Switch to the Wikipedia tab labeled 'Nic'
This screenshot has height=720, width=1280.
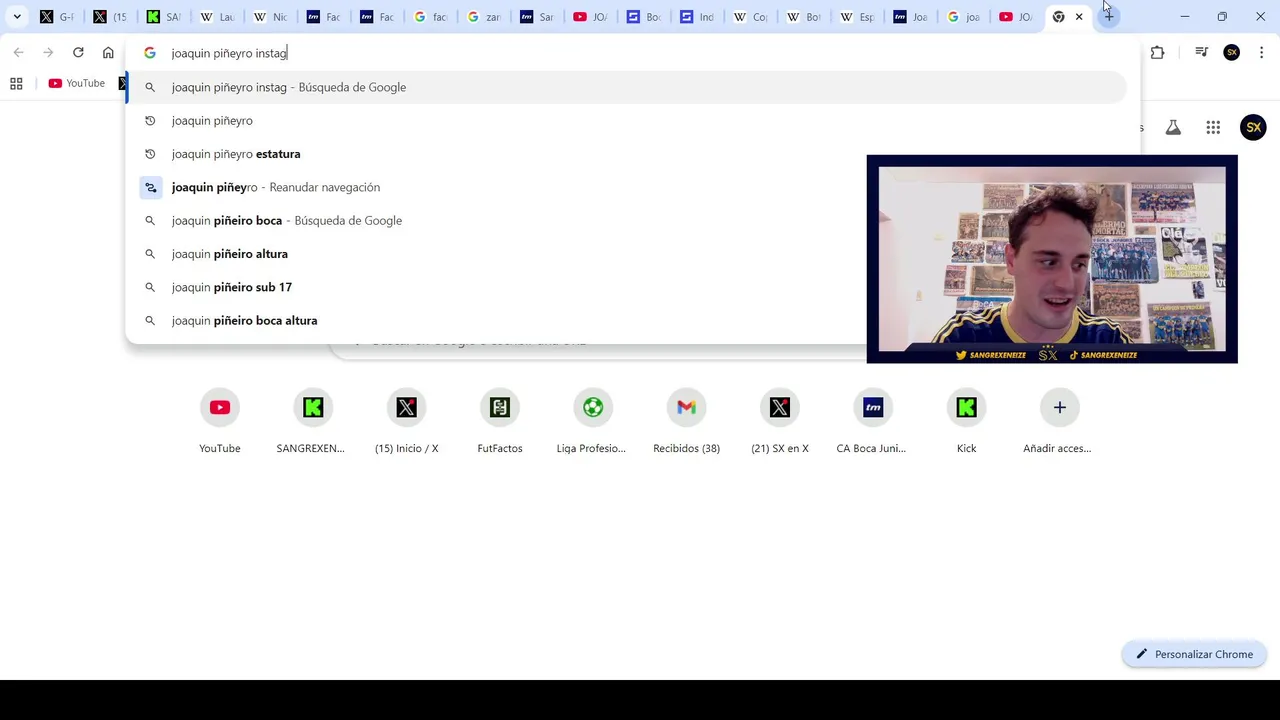(x=270, y=17)
